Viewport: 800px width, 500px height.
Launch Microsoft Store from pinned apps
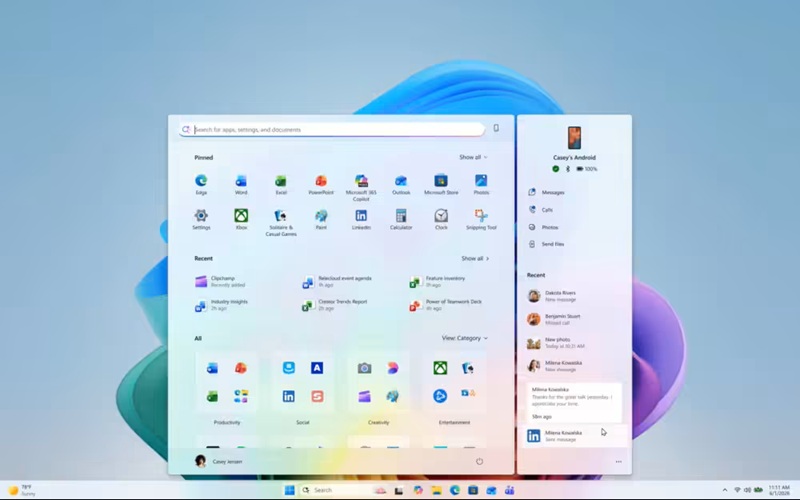pyautogui.click(x=441, y=185)
